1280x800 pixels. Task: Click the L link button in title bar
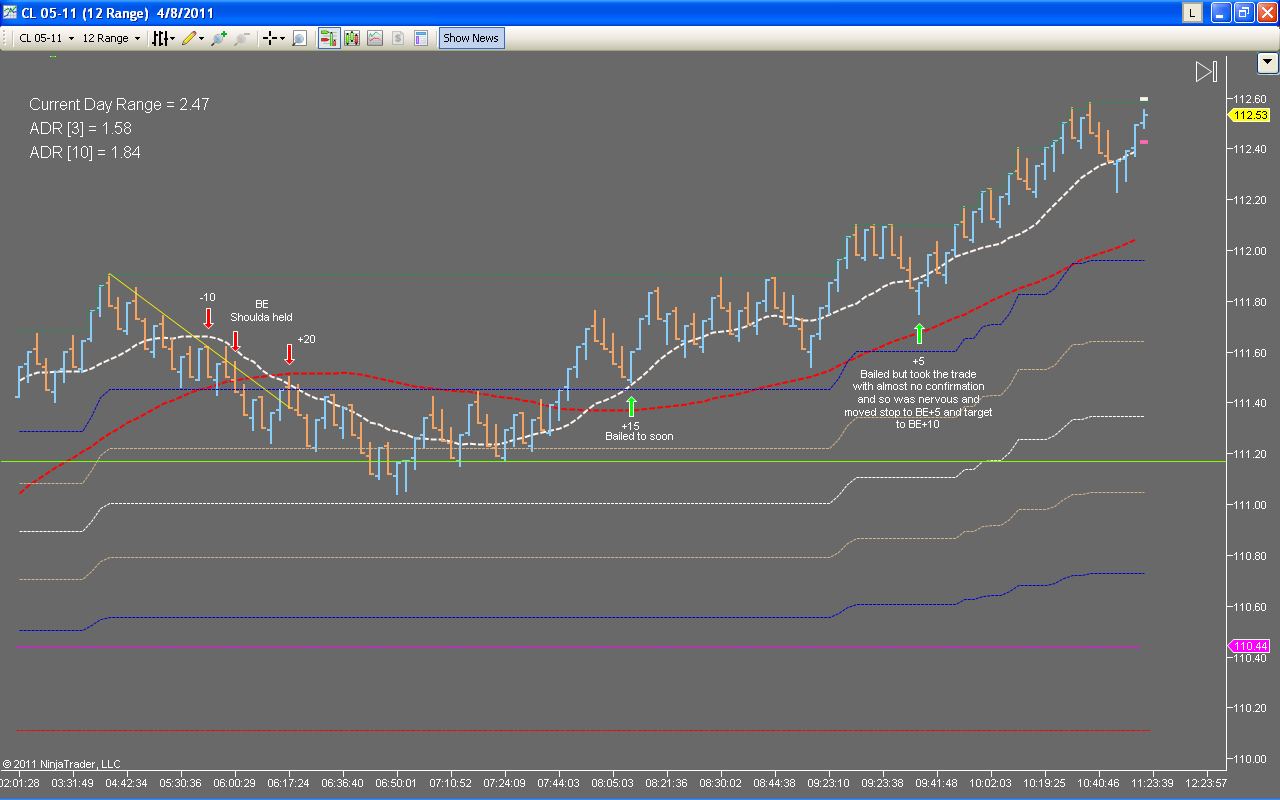[1192, 13]
